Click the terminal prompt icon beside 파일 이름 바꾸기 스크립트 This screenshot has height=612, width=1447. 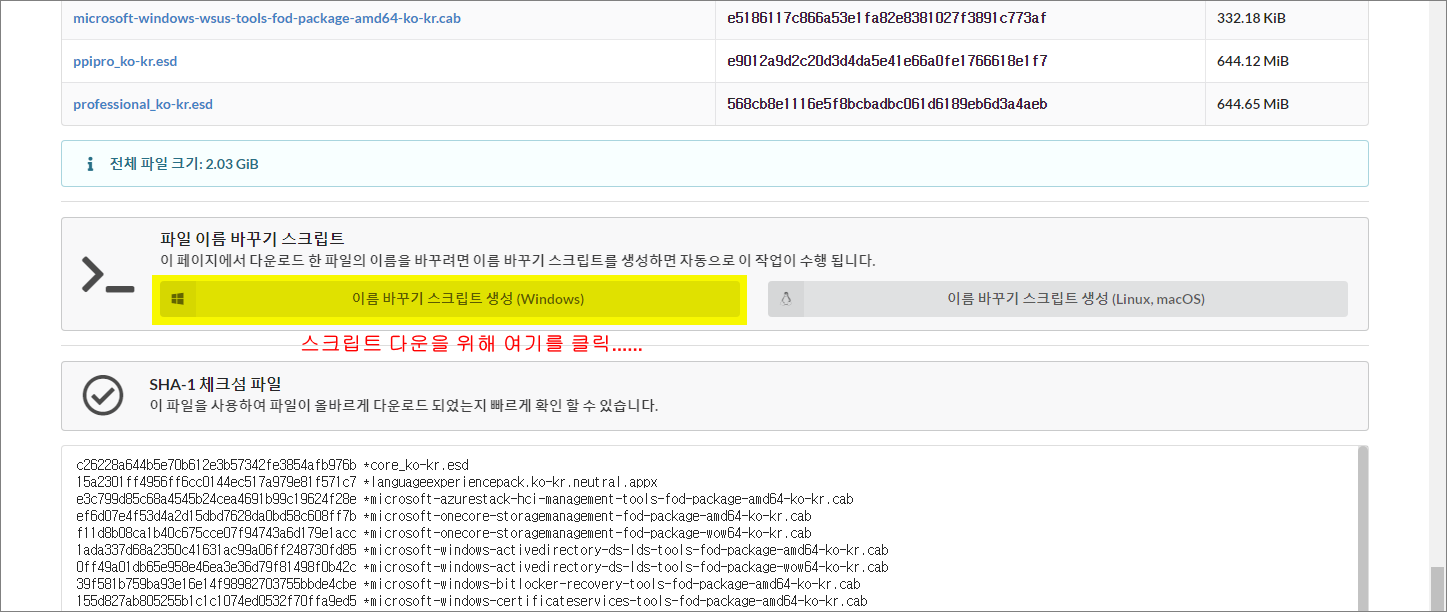click(x=108, y=275)
